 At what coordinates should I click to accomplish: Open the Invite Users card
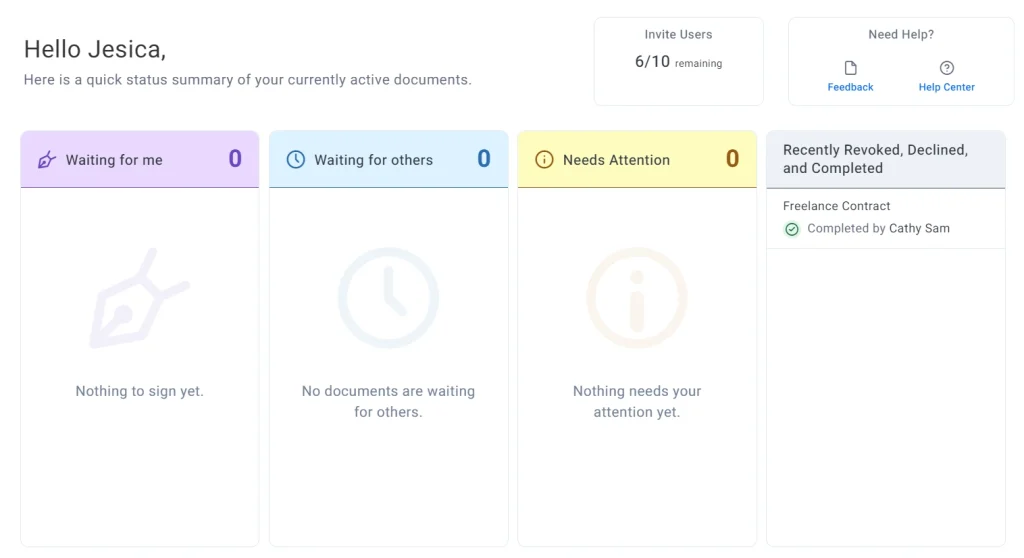click(x=679, y=61)
